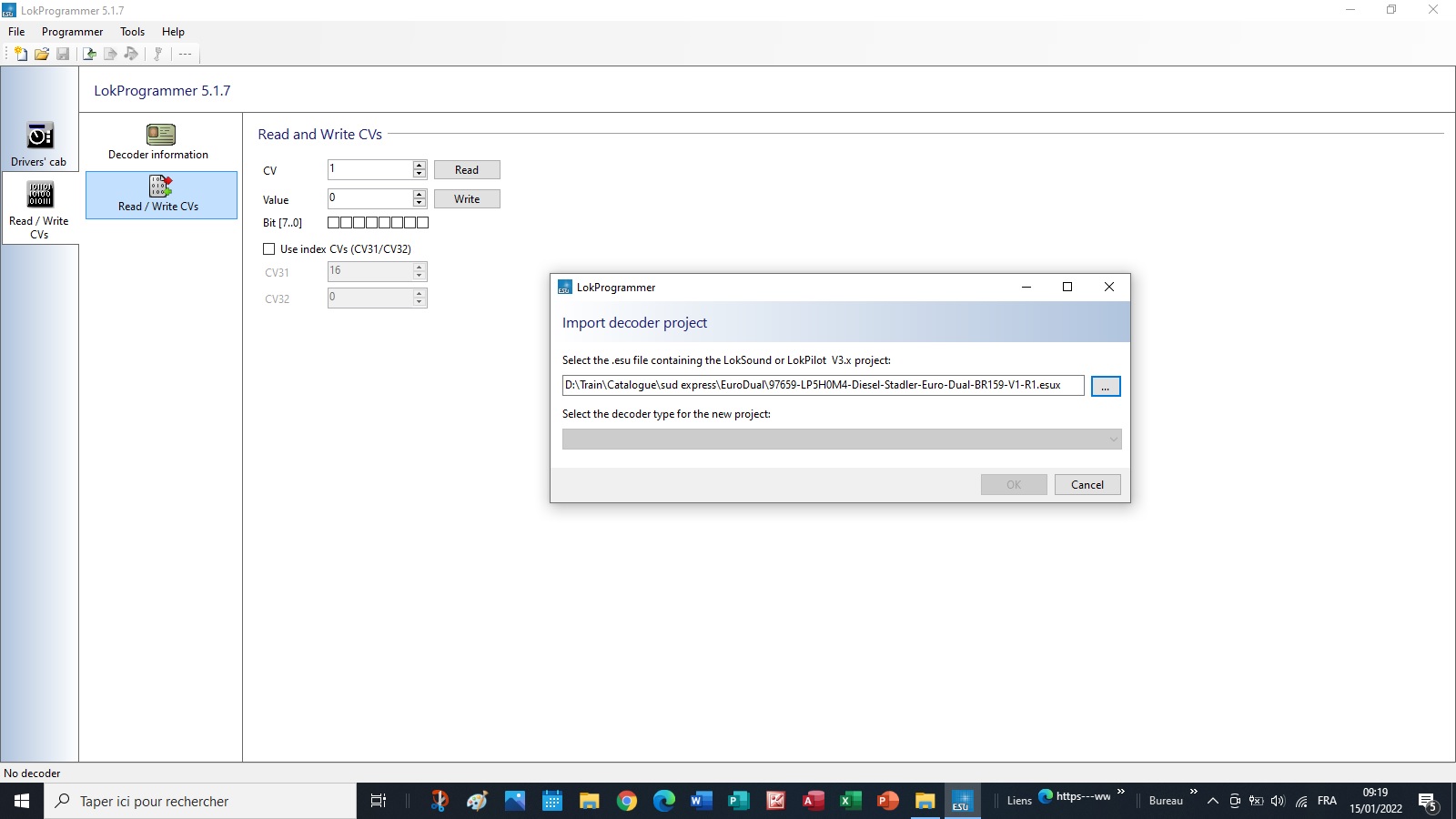Expand the Liens toolbar chevron

click(x=1121, y=792)
